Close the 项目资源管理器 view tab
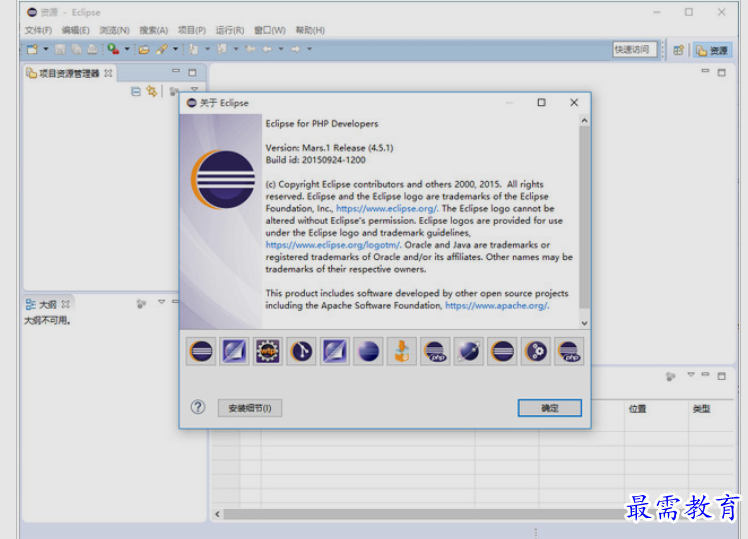The image size is (748, 539). click(x=108, y=73)
